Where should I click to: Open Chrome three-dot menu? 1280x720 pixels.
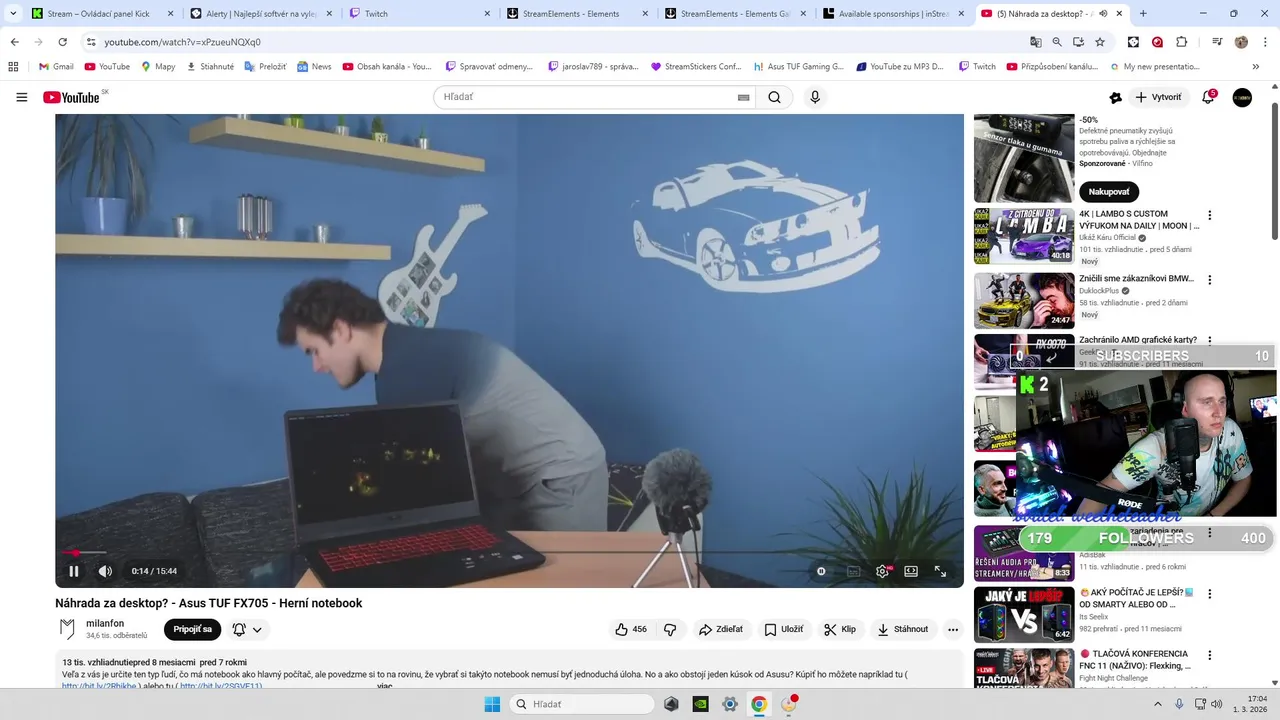pyautogui.click(x=1265, y=42)
